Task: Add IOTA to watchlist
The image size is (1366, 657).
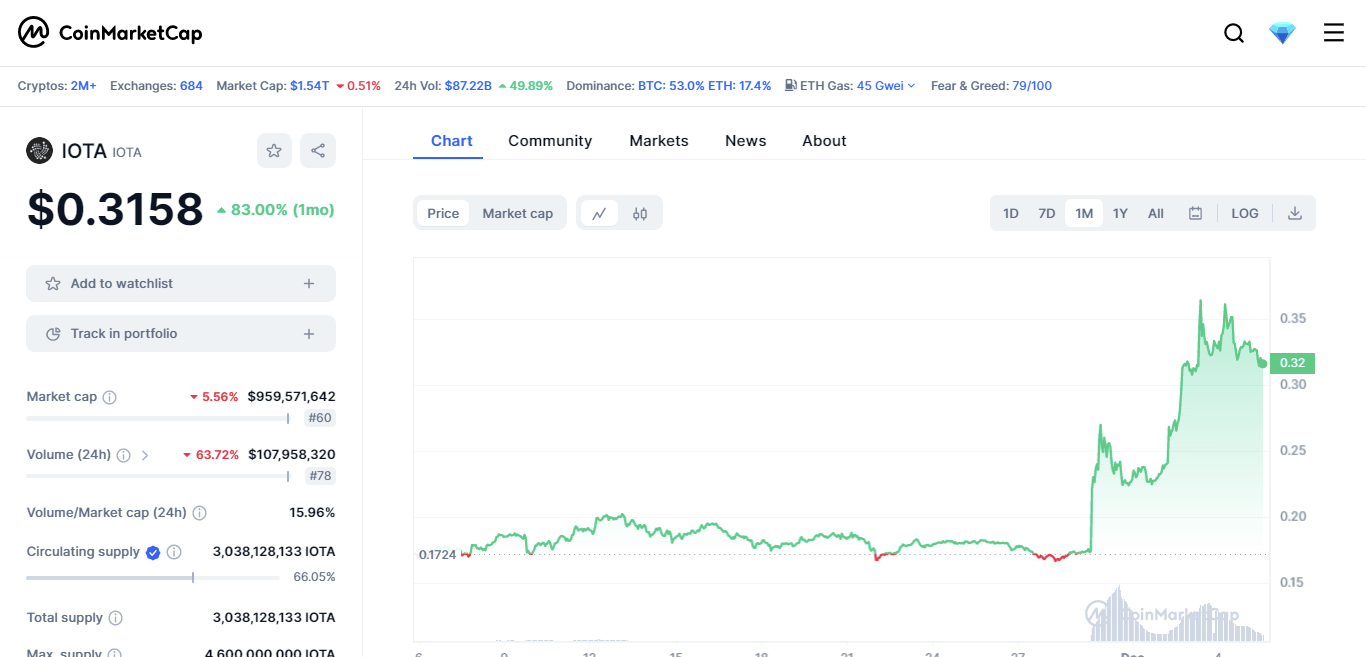Action: [x=181, y=284]
